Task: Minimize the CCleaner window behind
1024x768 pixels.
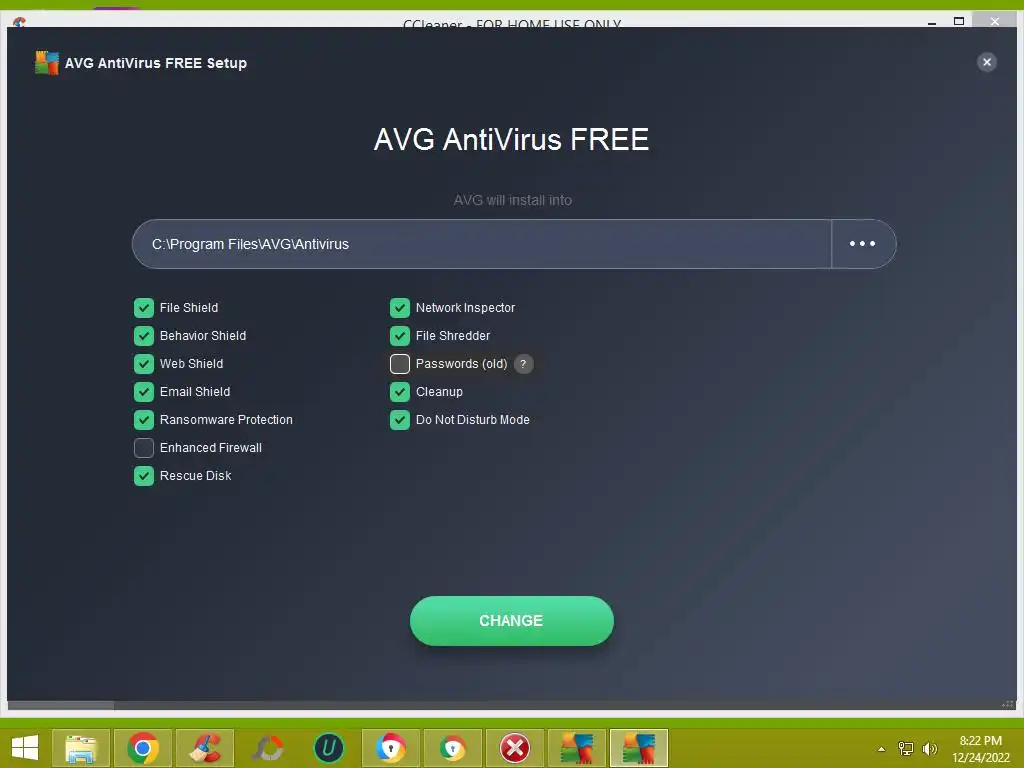Action: point(932,22)
